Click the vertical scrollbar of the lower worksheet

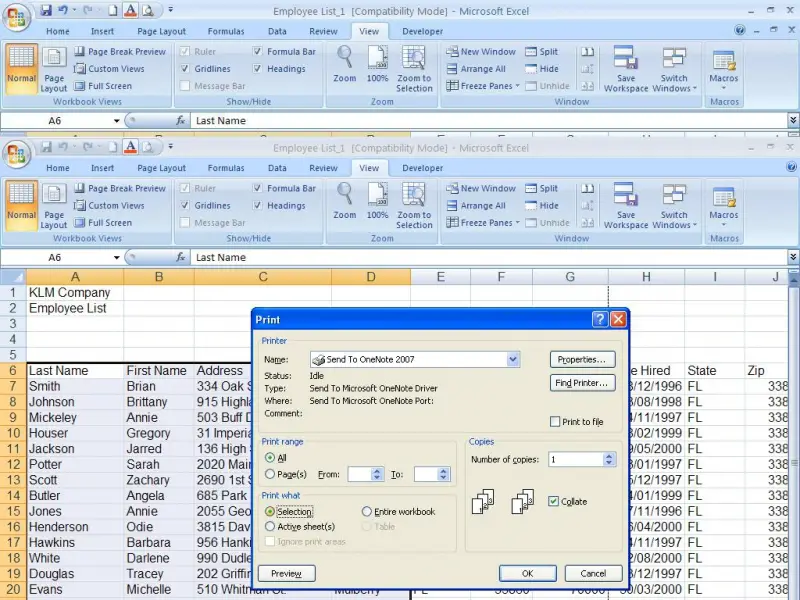pyautogui.click(x=793, y=439)
